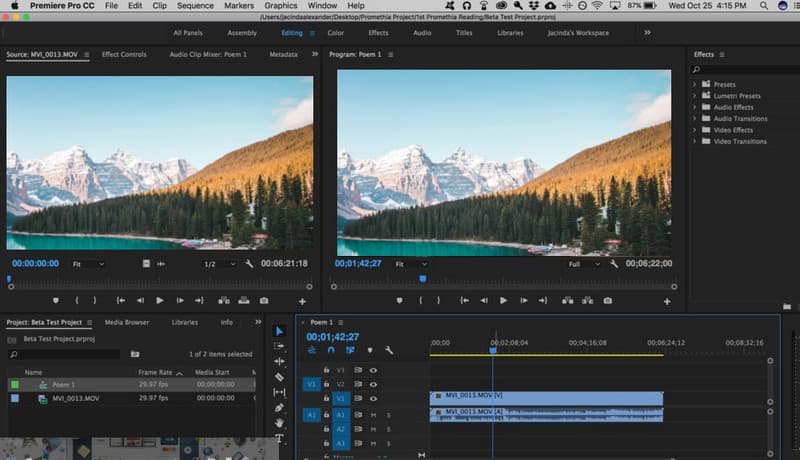Open Source monitor Fit zoom dropdown

[x=88, y=264]
